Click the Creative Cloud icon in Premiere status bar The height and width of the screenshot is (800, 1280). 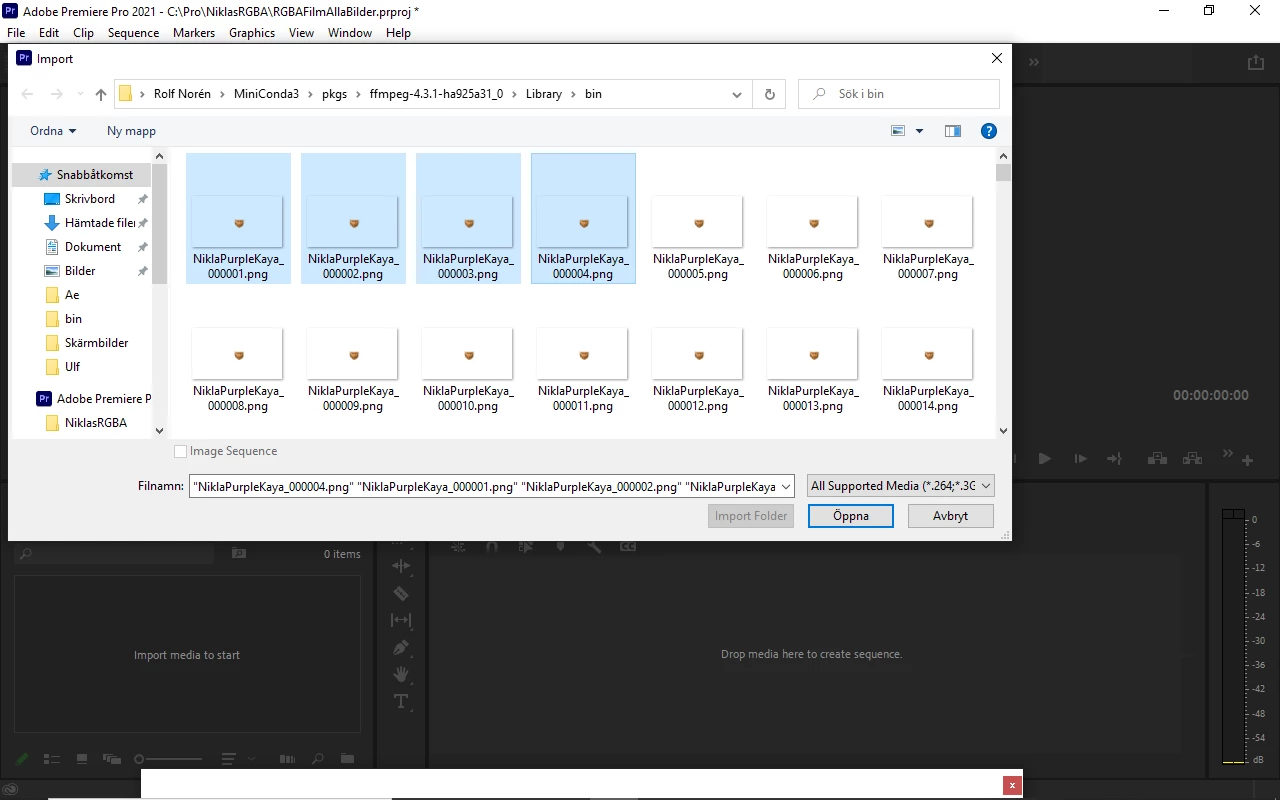click(12, 790)
